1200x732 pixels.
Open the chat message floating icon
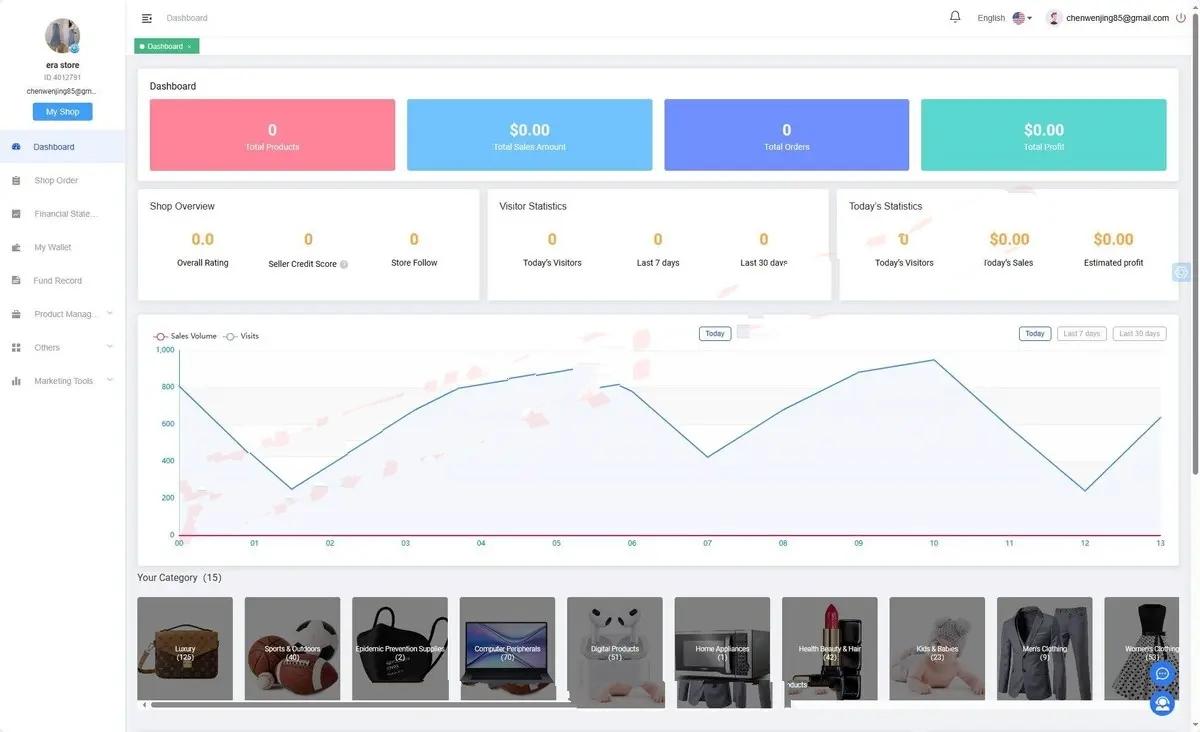1162,674
